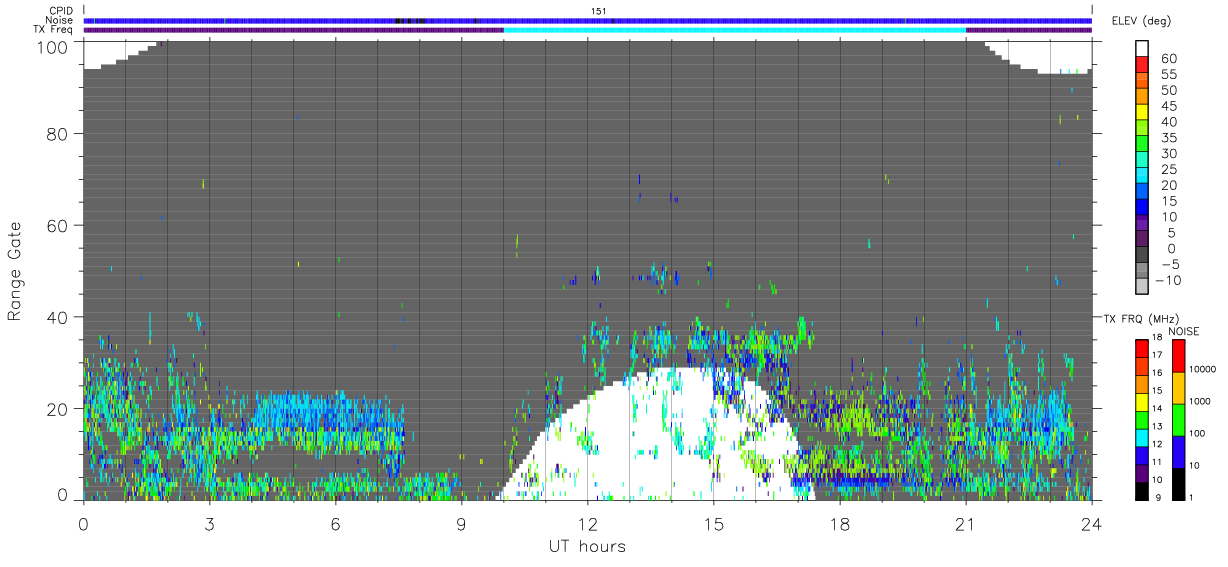Click the '40' tick label on Range Gate axis
Screen dimensions: 1228x567
click(x=59, y=317)
